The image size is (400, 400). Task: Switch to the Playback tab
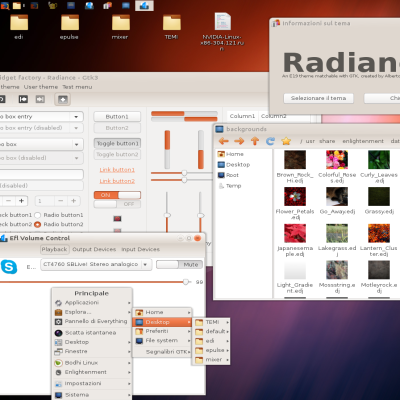click(54, 249)
